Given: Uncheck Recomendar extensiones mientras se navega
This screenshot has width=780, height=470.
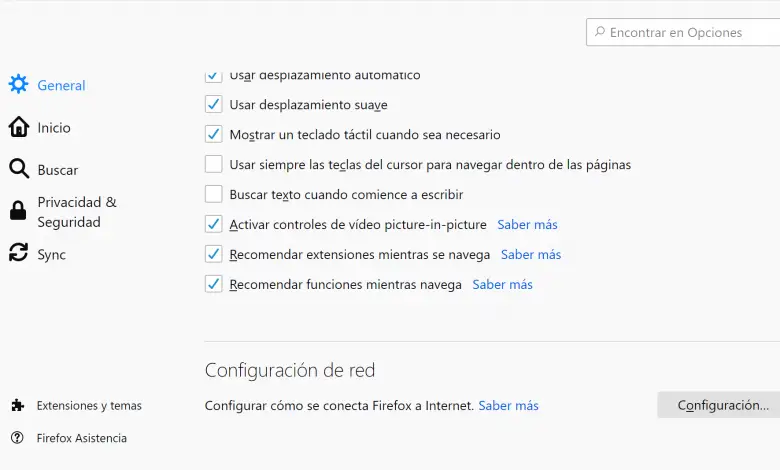Looking at the screenshot, I should pyautogui.click(x=213, y=254).
